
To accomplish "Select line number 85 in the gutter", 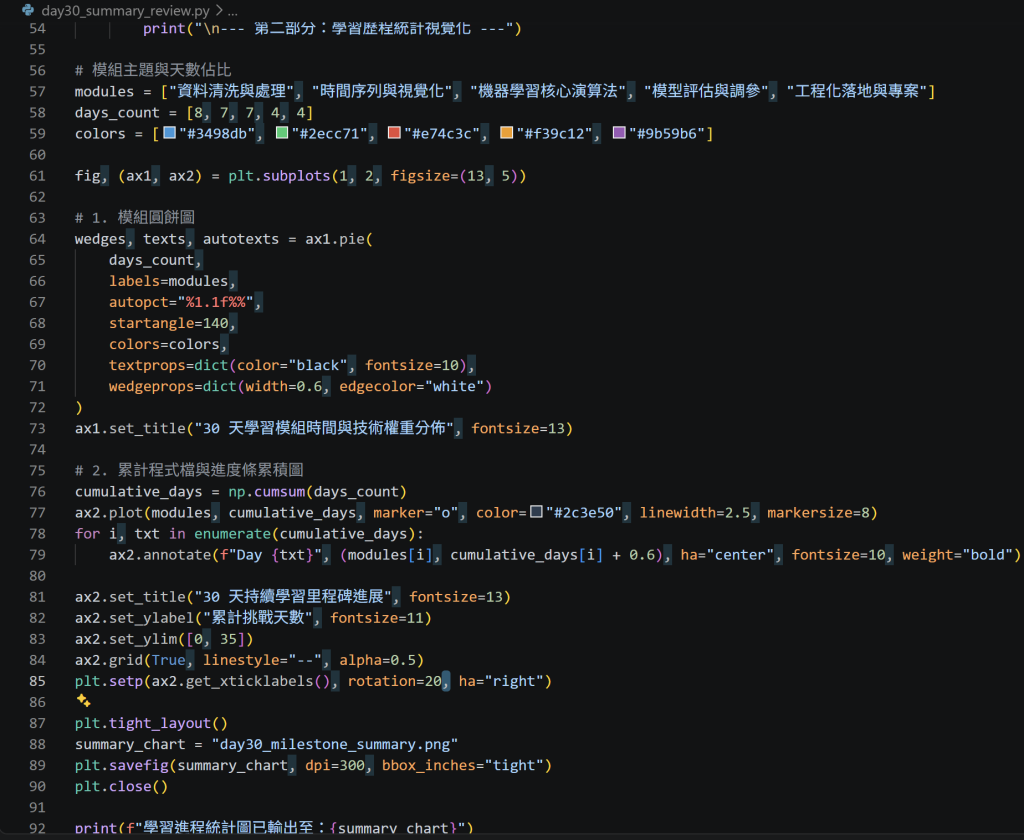I will pos(37,681).
